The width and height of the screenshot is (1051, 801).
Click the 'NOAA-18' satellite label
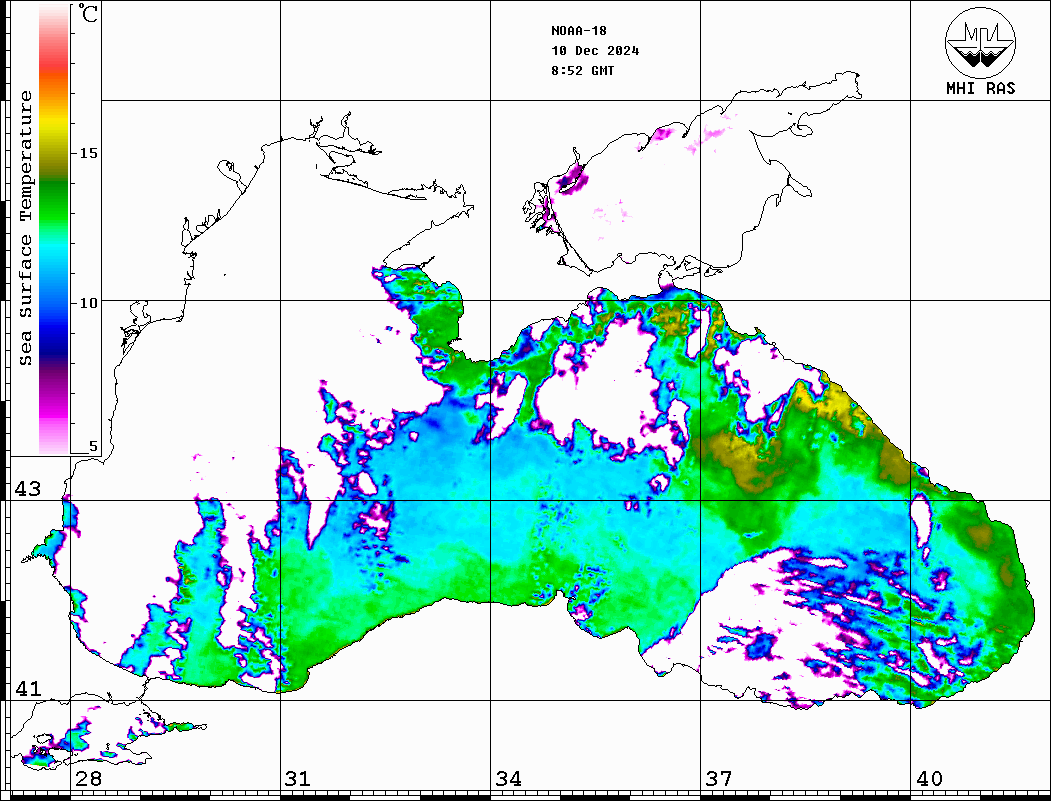tap(579, 31)
